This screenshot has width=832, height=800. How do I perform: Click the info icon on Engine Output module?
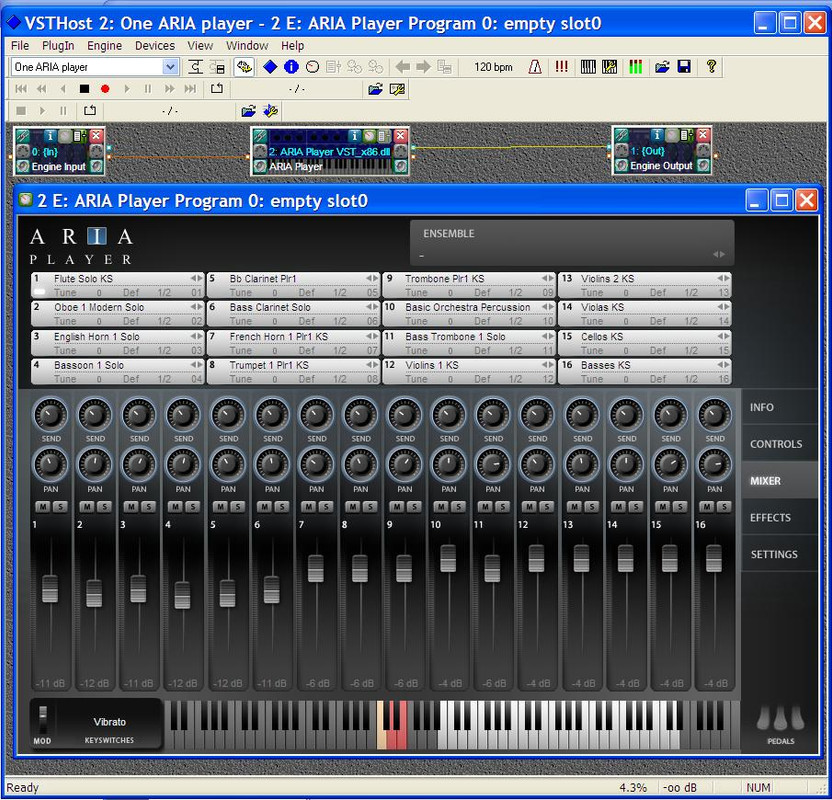[657, 135]
